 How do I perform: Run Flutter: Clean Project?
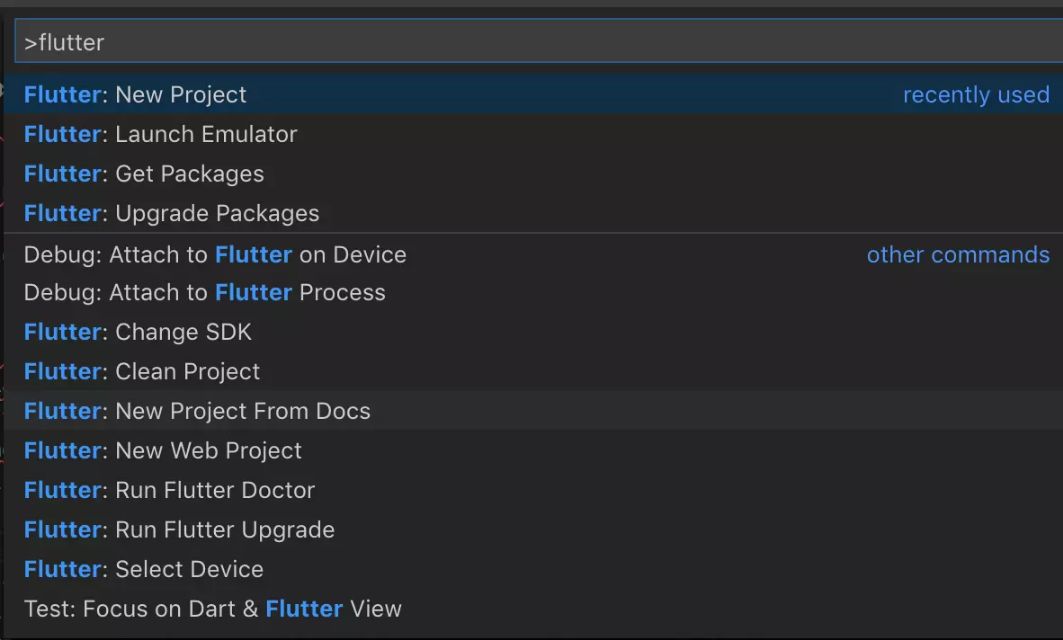[x=142, y=372]
